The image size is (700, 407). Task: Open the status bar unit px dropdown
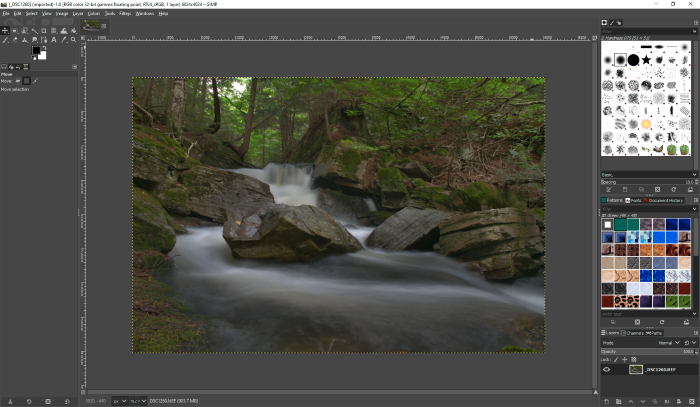119,401
